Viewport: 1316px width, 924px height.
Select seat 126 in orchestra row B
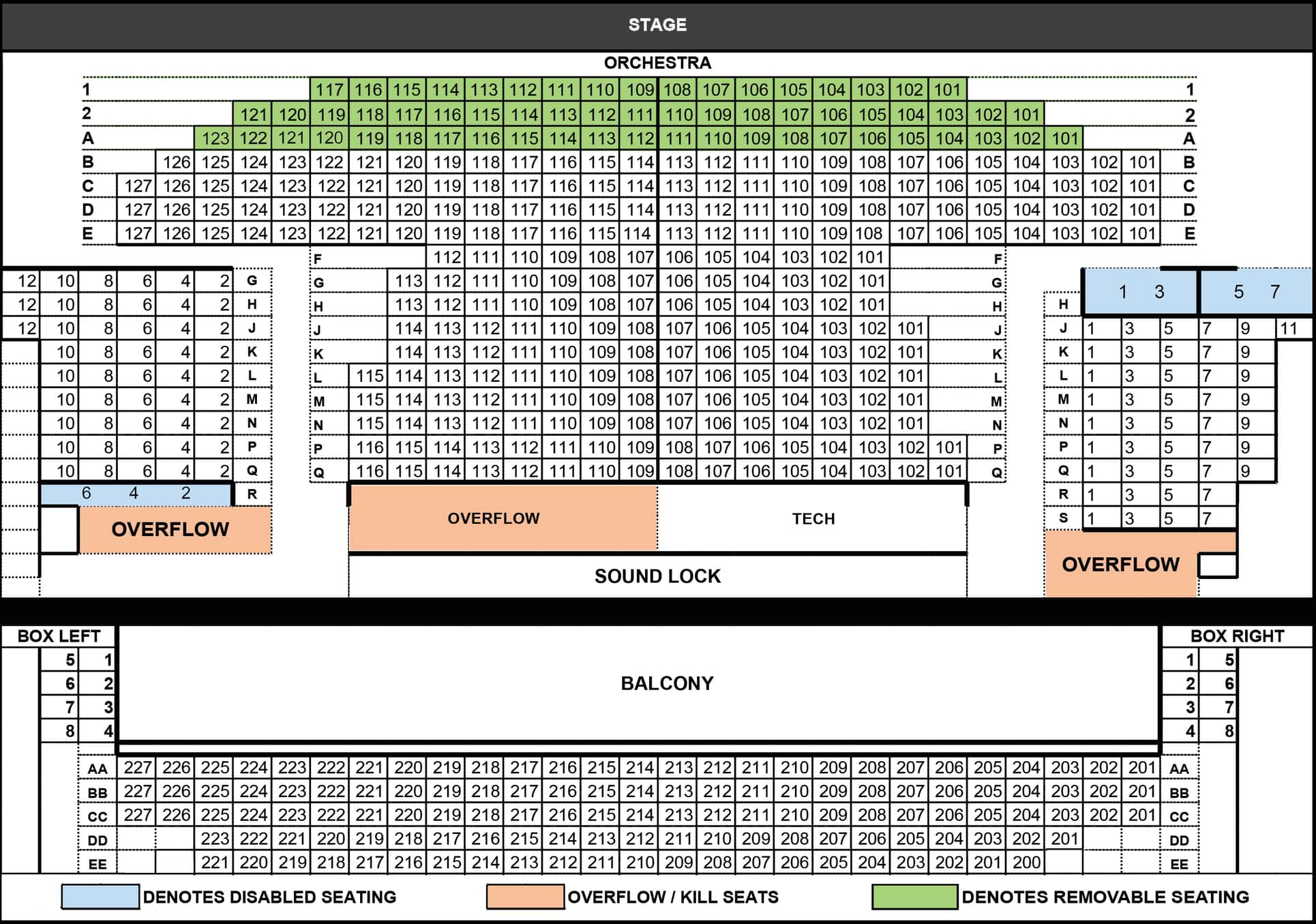(x=176, y=162)
